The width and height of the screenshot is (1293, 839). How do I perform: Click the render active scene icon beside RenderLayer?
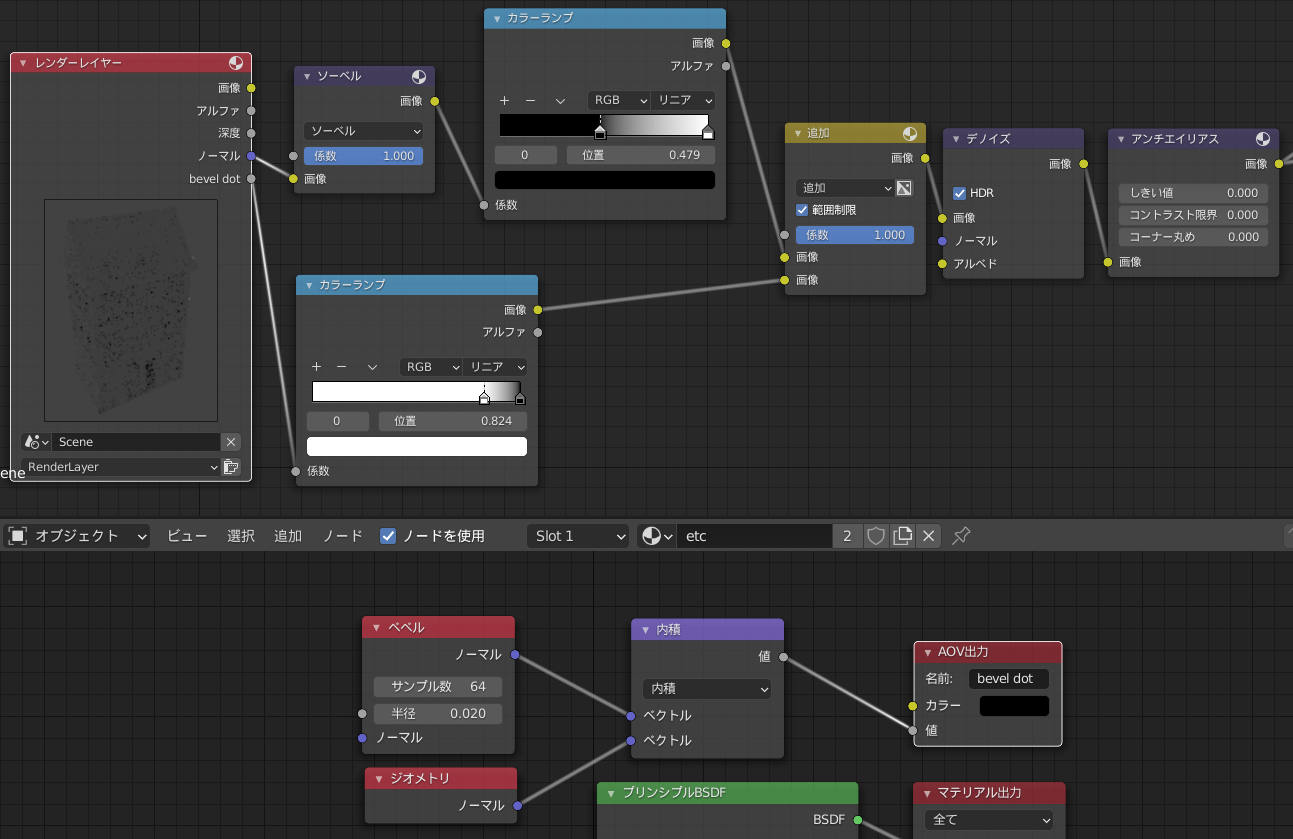tap(231, 467)
